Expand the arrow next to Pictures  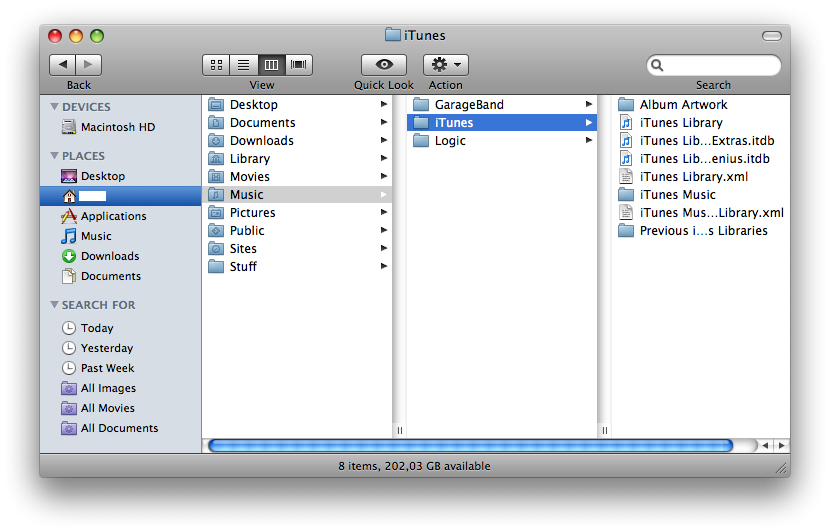[x=384, y=212]
